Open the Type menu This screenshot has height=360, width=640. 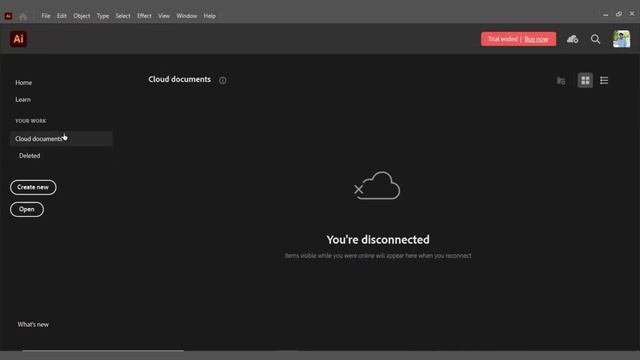click(x=103, y=16)
